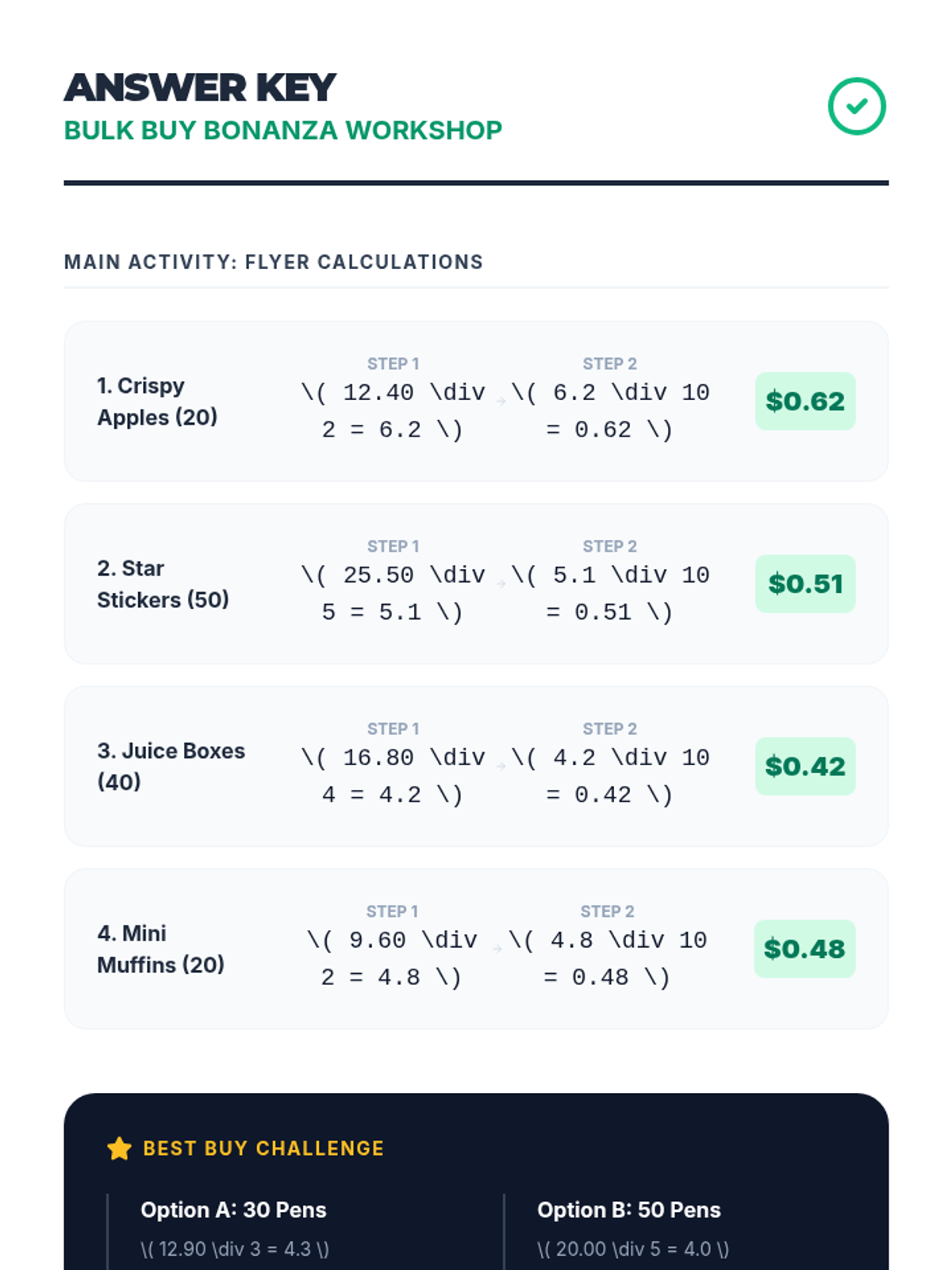Click the arrow between Crispy Apples steps

tap(501, 402)
